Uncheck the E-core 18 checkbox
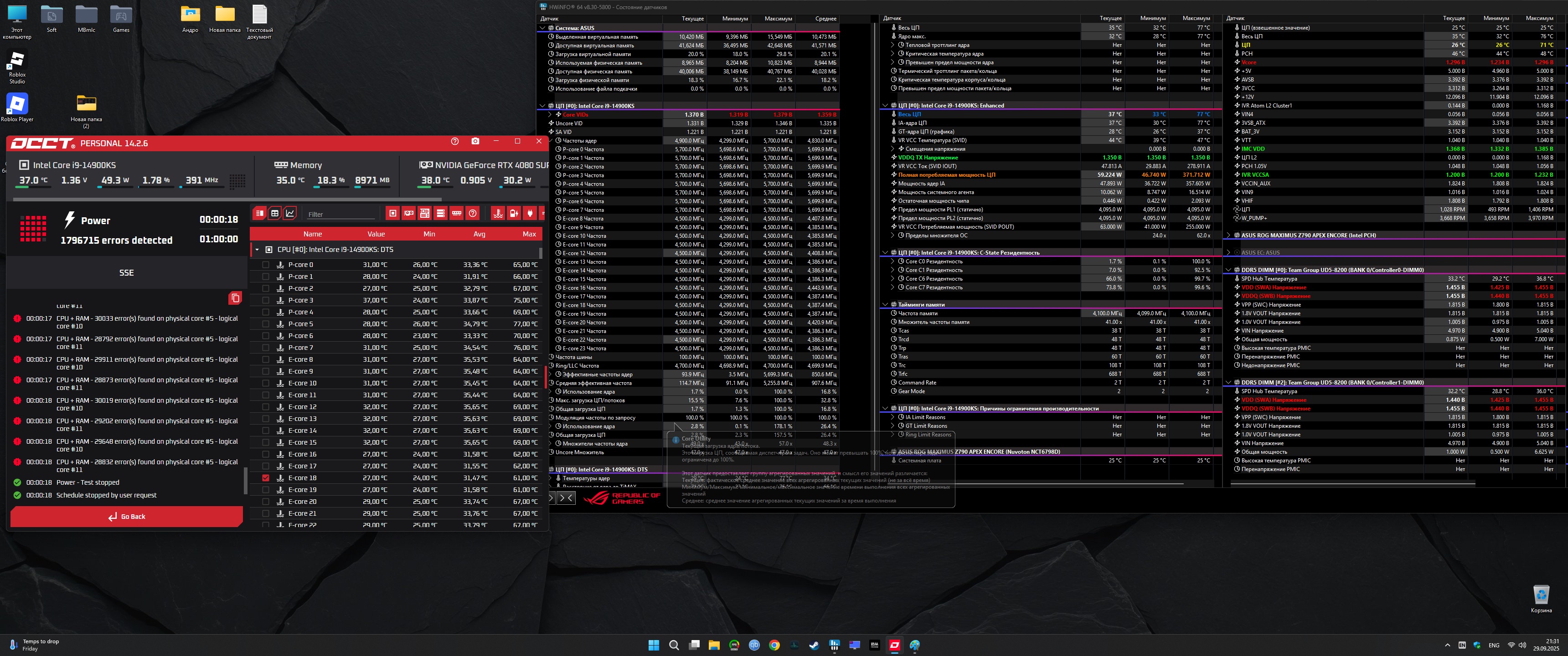 [x=265, y=478]
